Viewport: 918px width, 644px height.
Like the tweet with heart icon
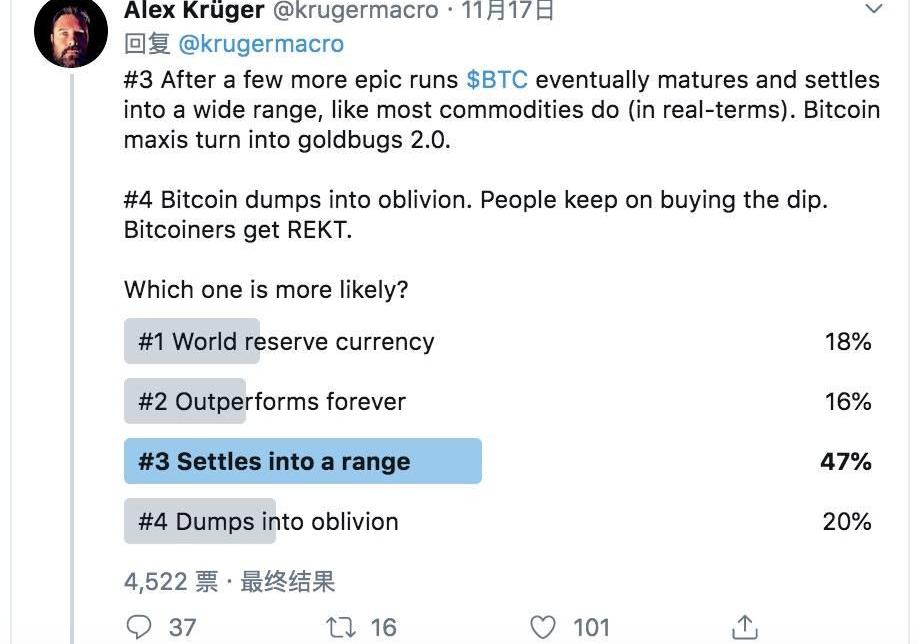coord(543,627)
